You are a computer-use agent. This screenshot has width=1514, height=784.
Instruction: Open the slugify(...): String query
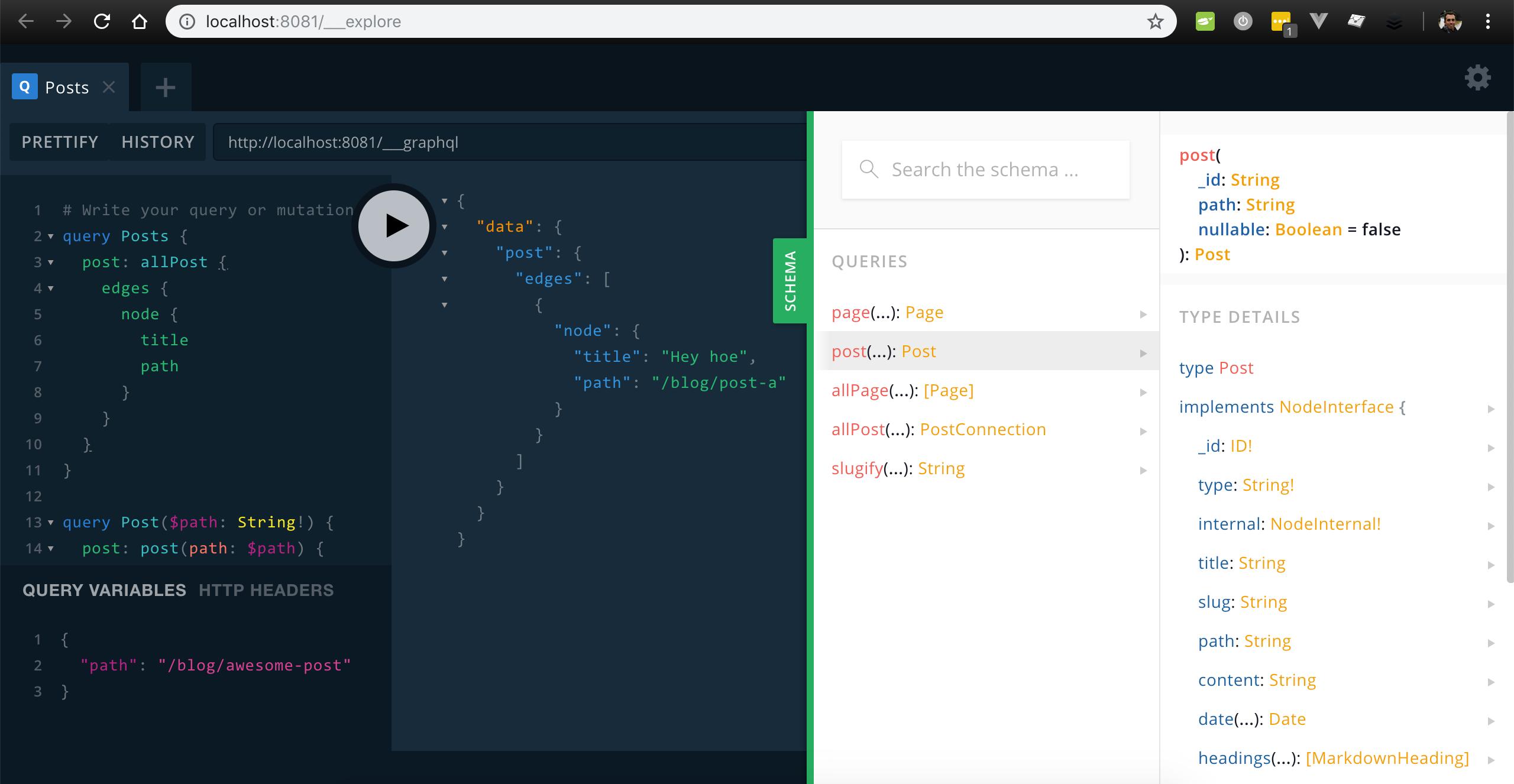coord(986,468)
